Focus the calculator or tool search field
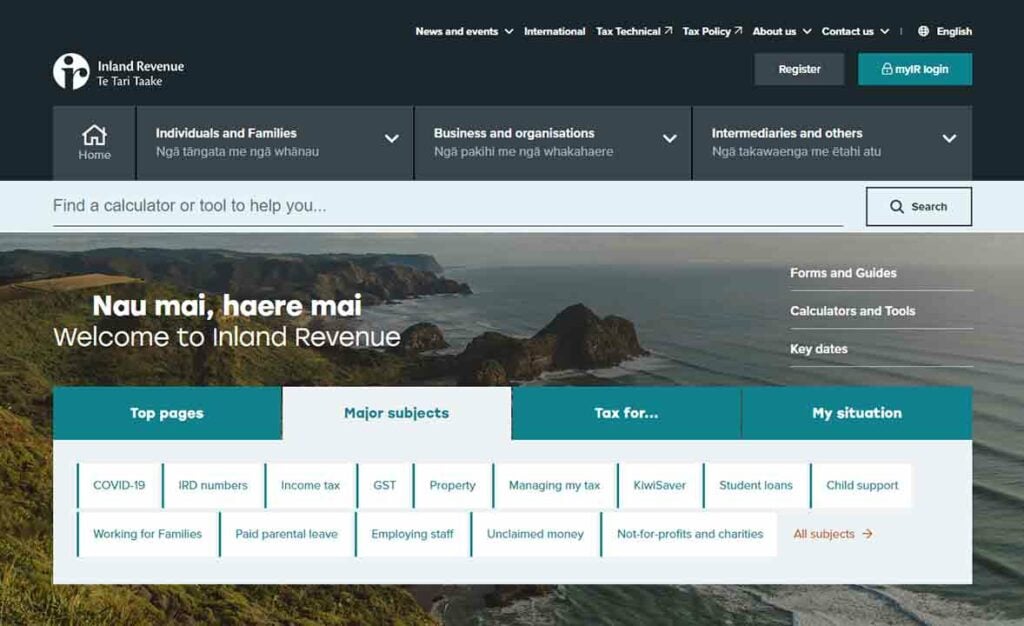1024x626 pixels. coord(448,206)
